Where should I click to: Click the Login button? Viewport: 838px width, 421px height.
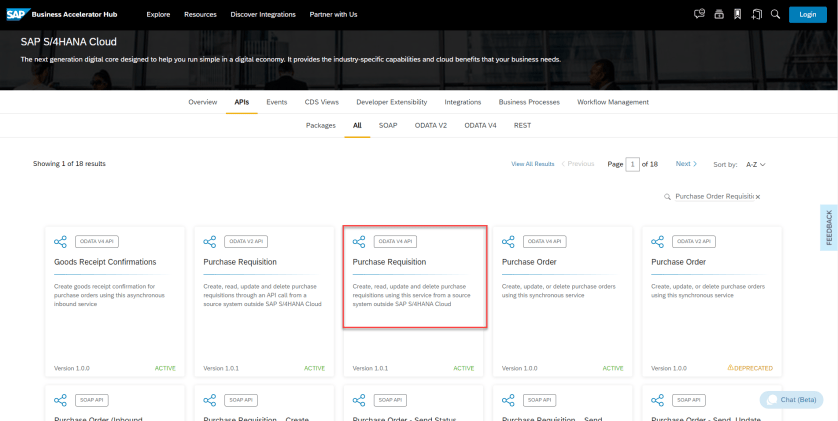coord(808,14)
